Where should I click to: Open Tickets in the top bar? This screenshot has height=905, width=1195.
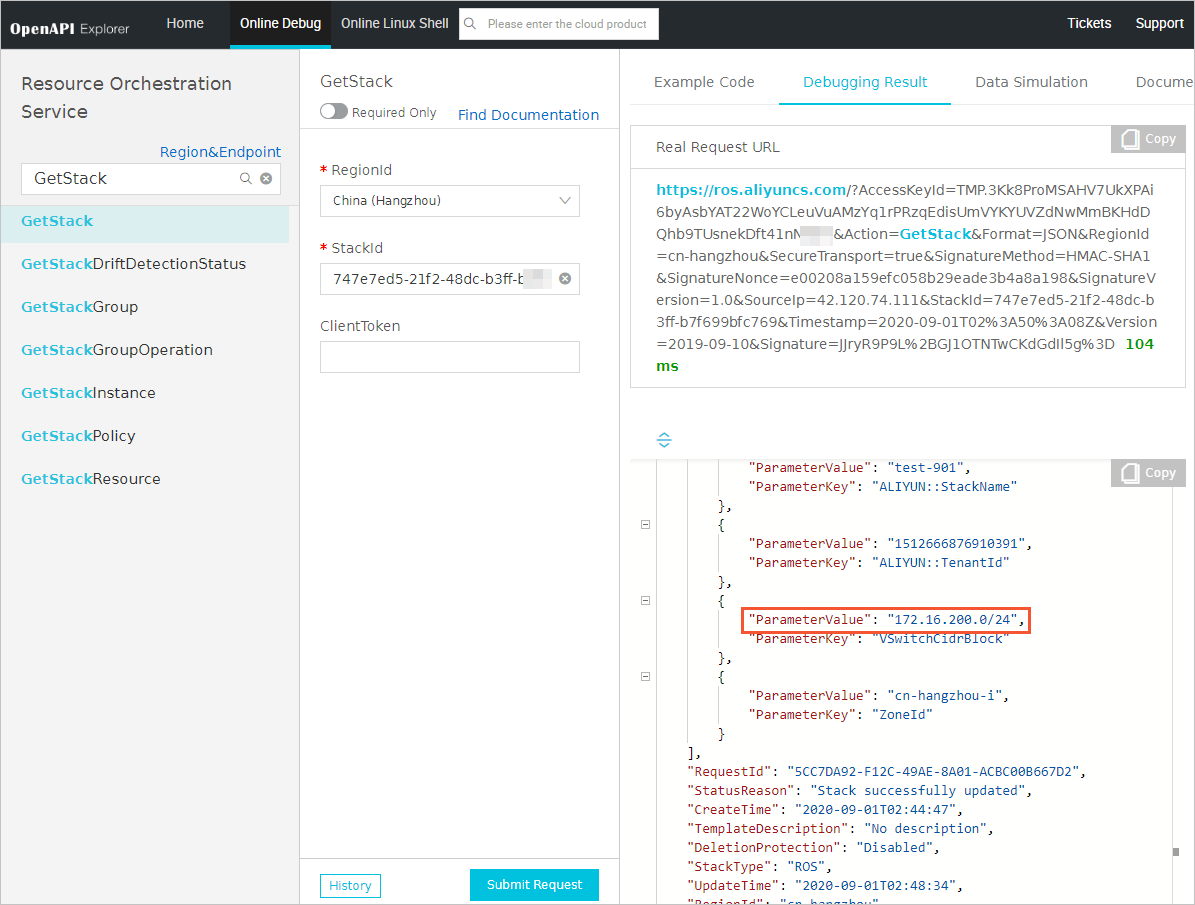[1089, 24]
